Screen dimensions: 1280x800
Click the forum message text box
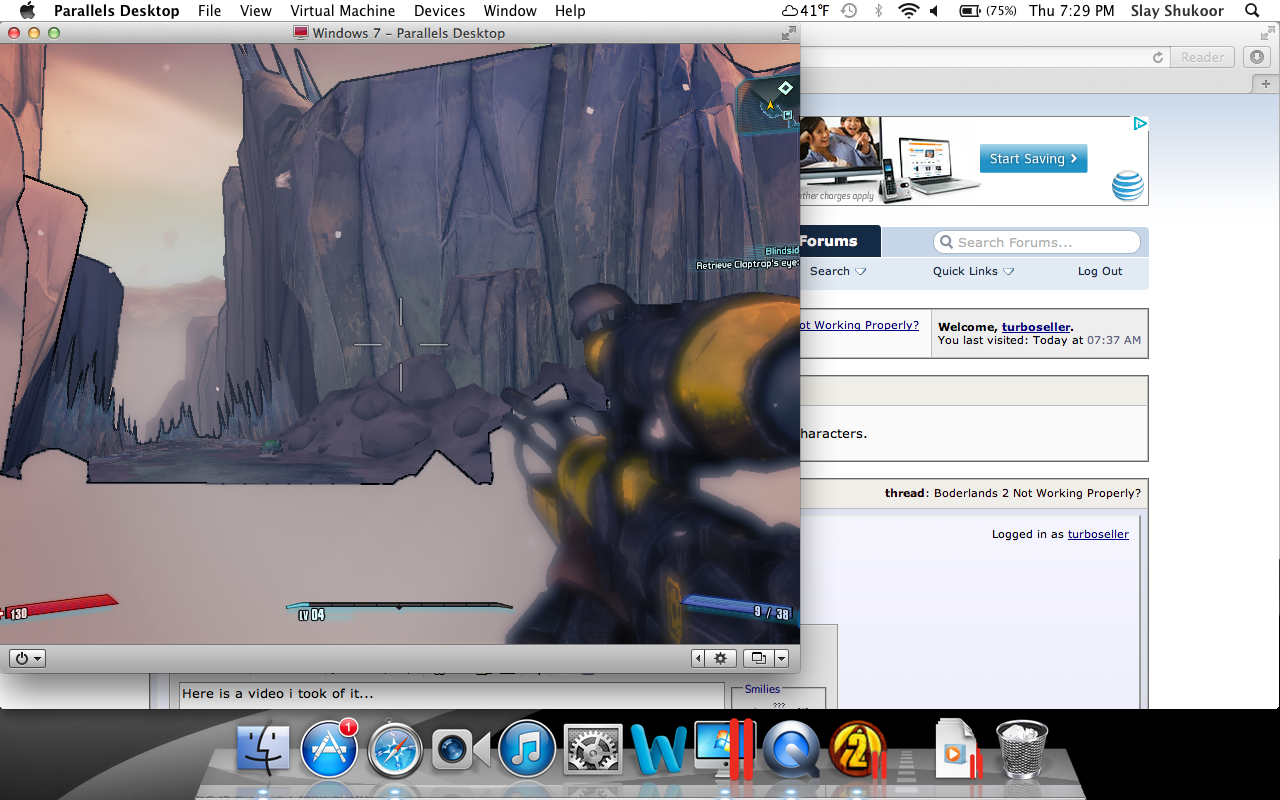pyautogui.click(x=452, y=696)
